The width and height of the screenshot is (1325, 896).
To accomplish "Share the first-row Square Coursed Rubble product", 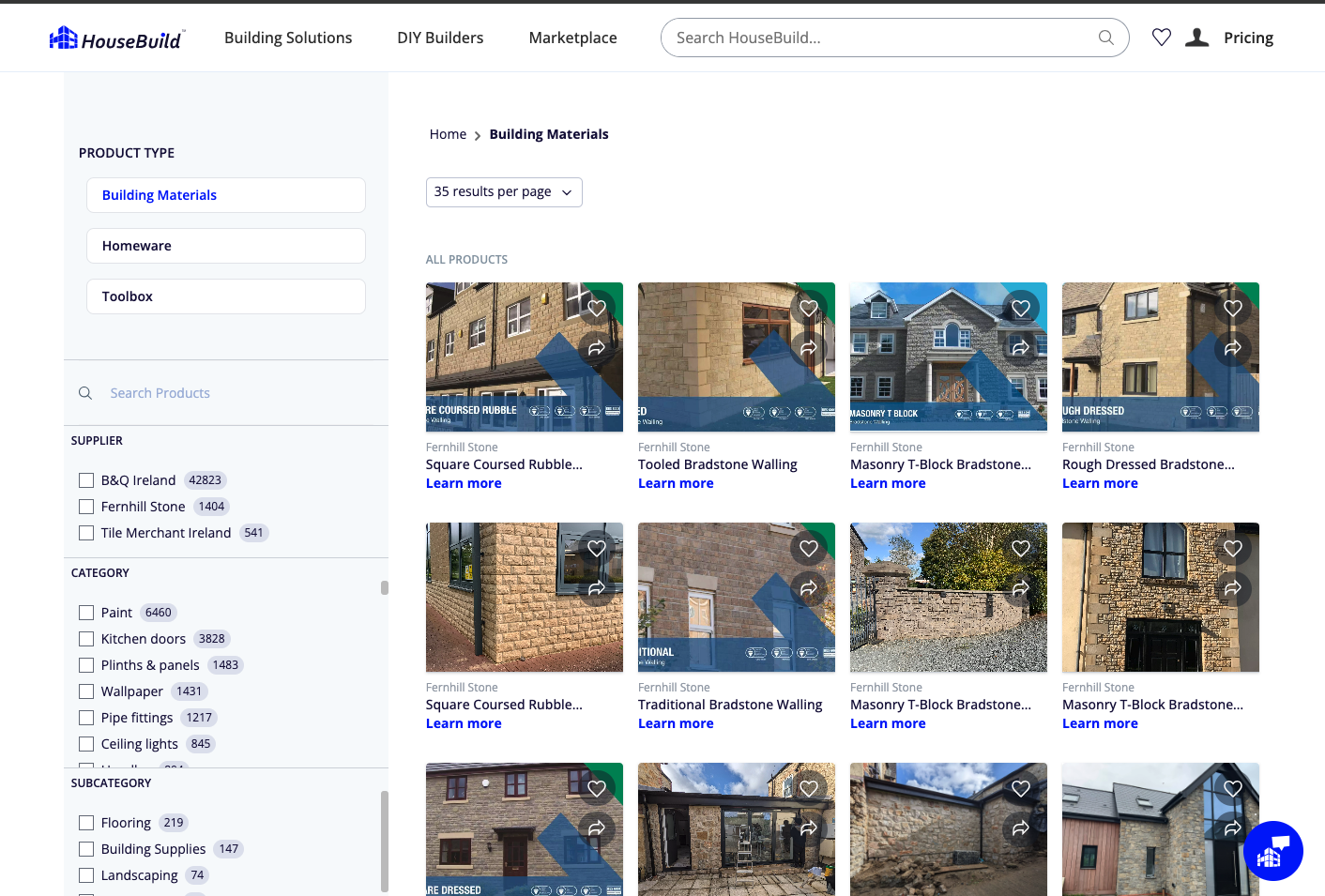I will point(597,348).
